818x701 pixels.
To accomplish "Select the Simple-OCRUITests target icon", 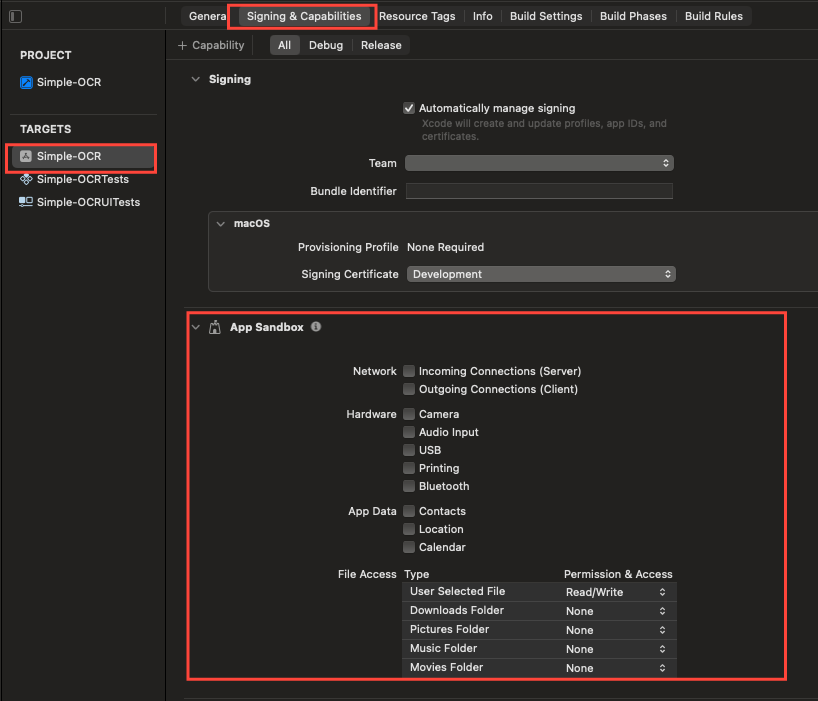I will (26, 202).
